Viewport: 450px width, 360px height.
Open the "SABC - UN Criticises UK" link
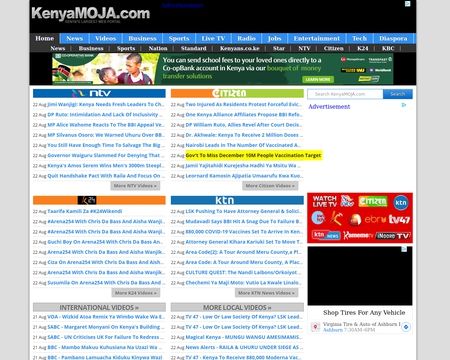pos(106,337)
